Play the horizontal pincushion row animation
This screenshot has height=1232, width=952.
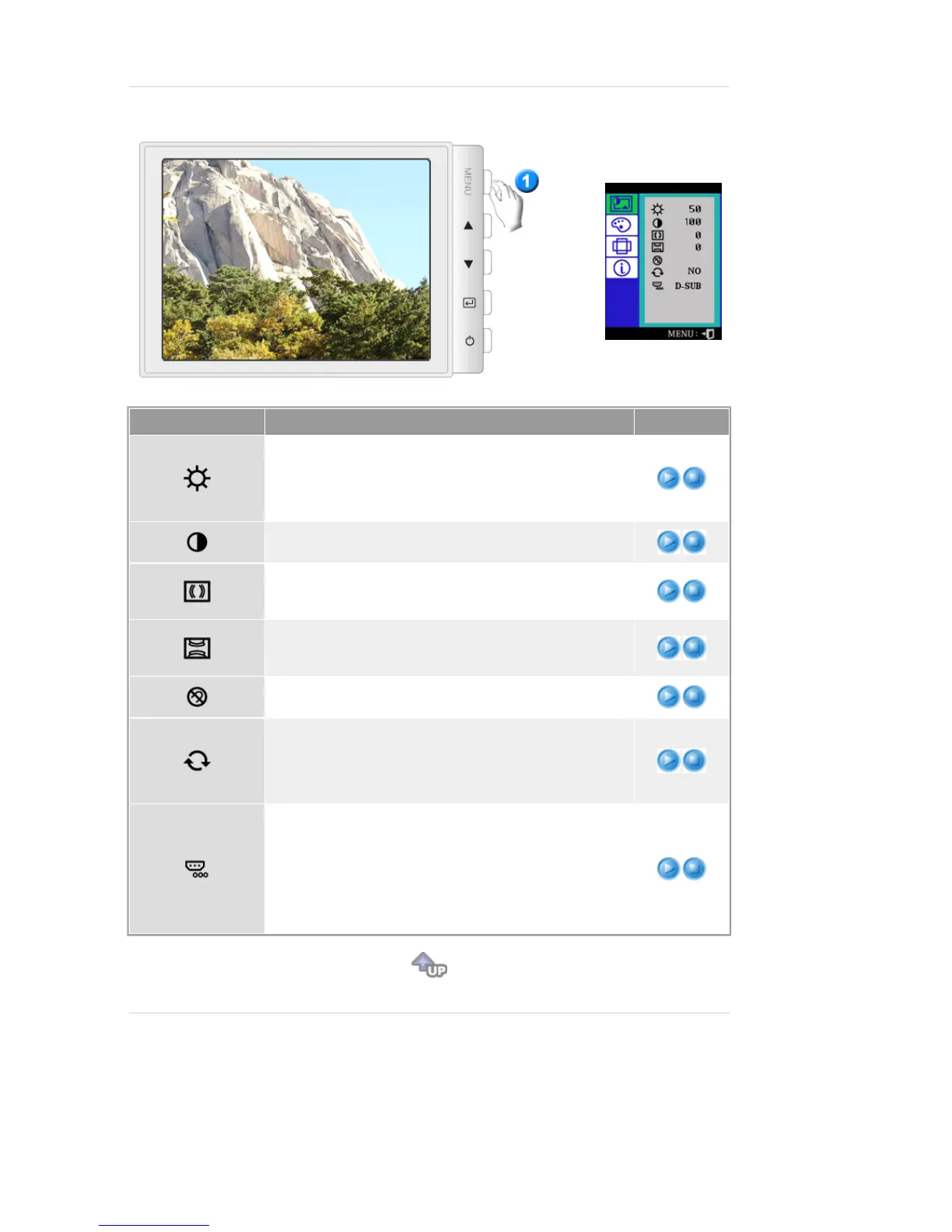click(668, 591)
